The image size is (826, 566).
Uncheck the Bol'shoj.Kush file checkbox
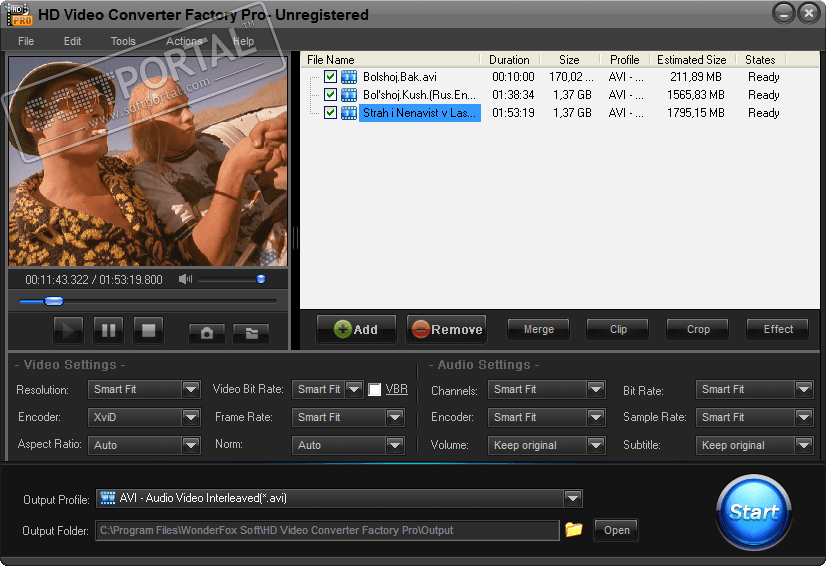tap(330, 95)
